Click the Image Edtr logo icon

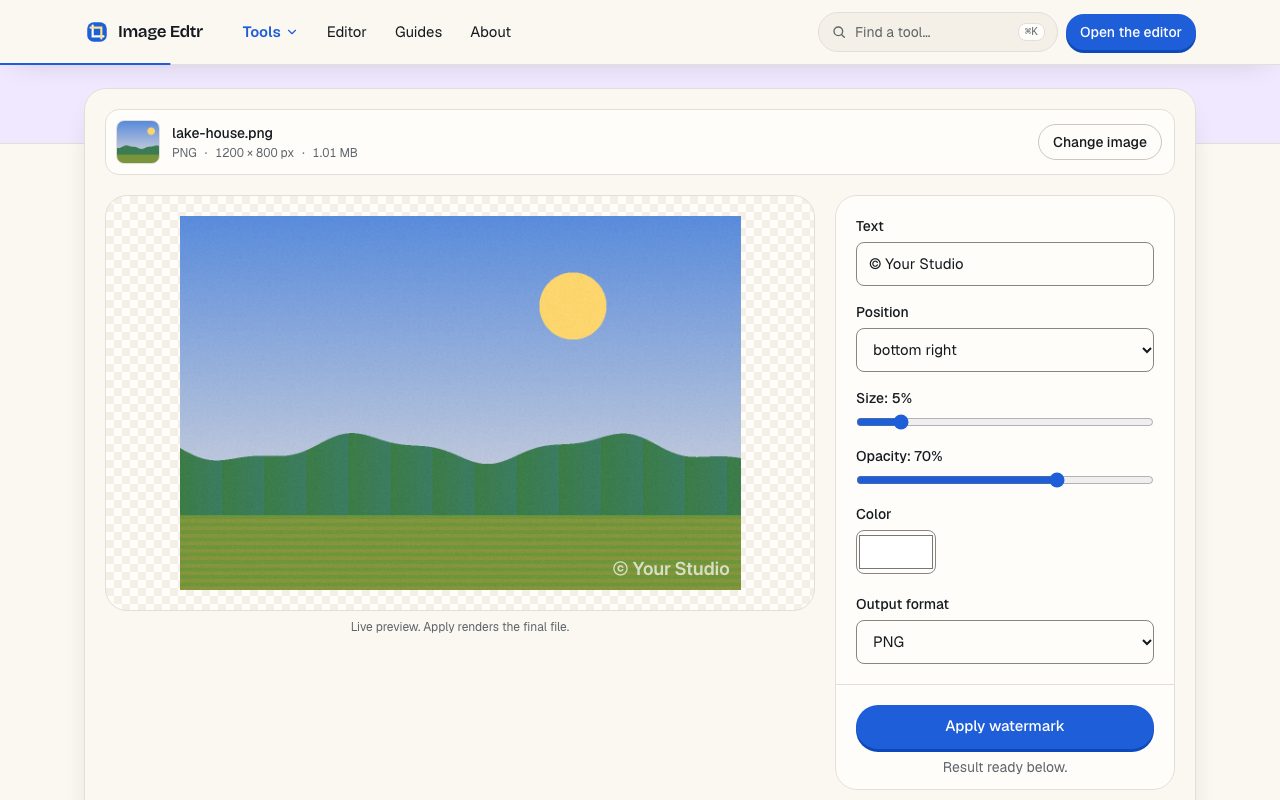click(x=97, y=32)
